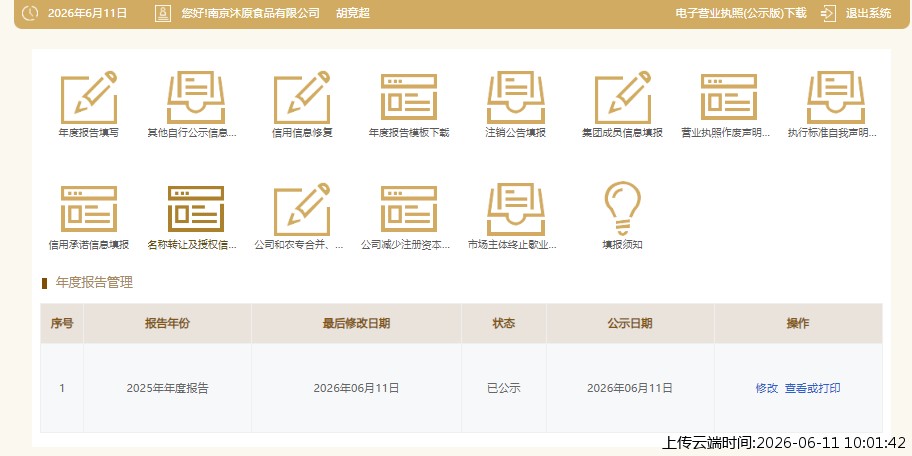Click the 填报须知 lightbulb icon
The width and height of the screenshot is (912, 456).
point(622,208)
